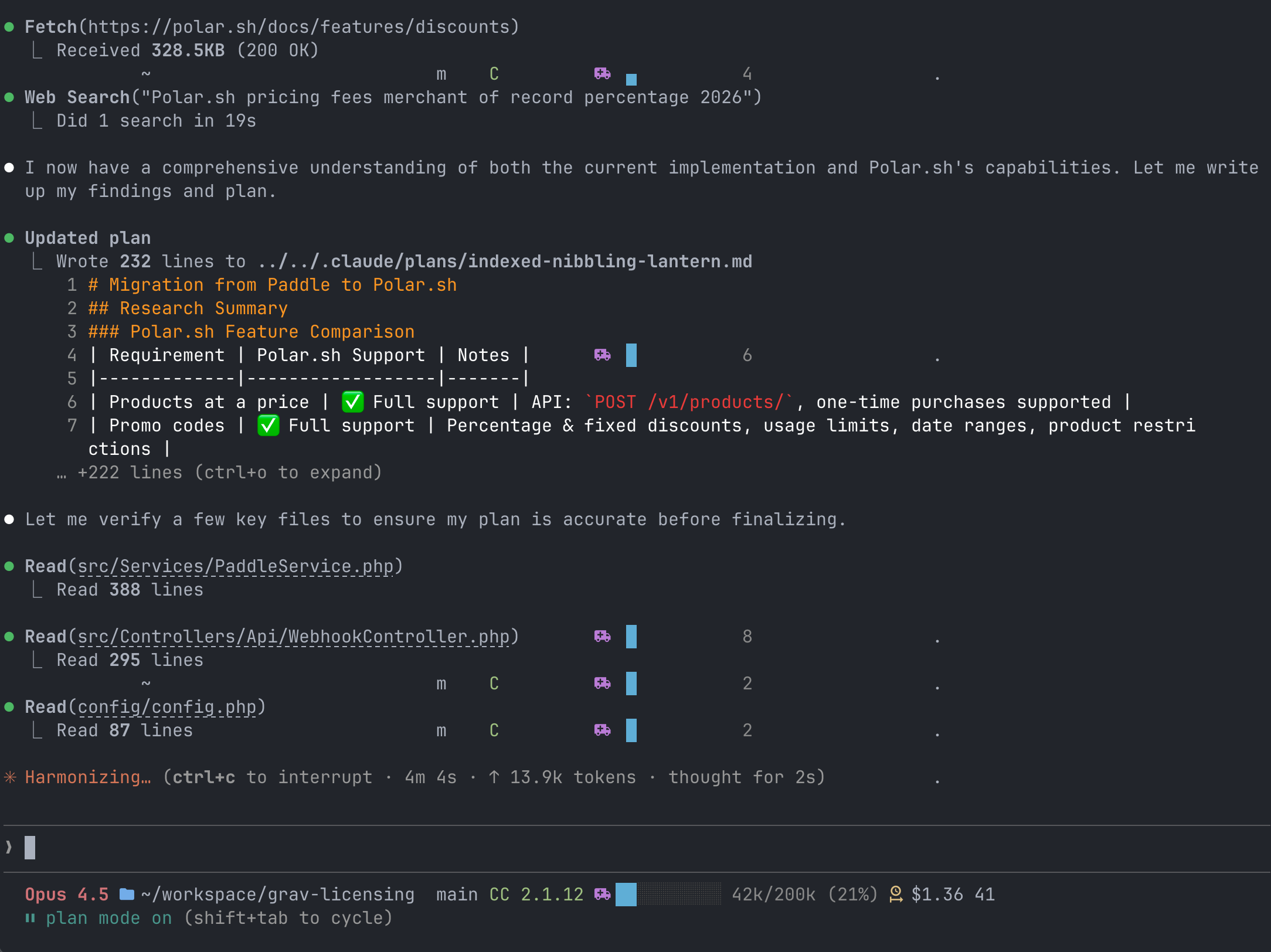Viewport: 1271px width, 952px height.
Task: Open the config/config.php file link
Action: point(167,707)
